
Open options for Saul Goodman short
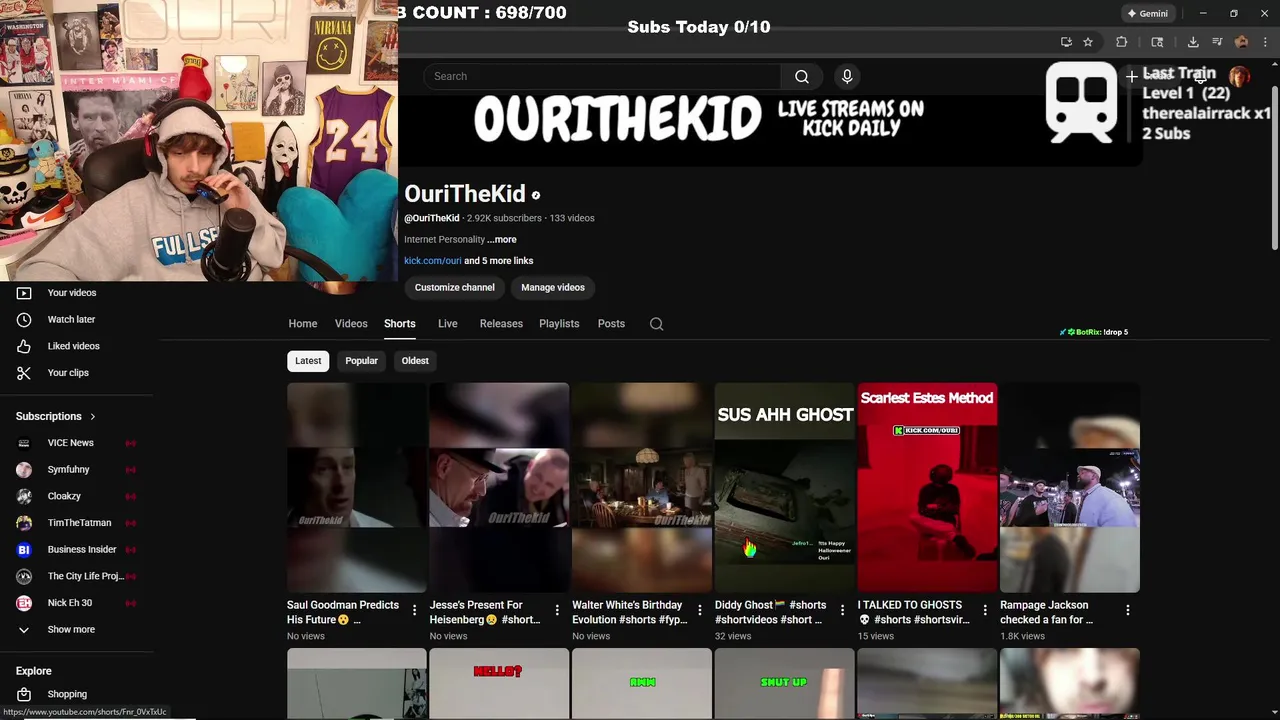(x=415, y=609)
